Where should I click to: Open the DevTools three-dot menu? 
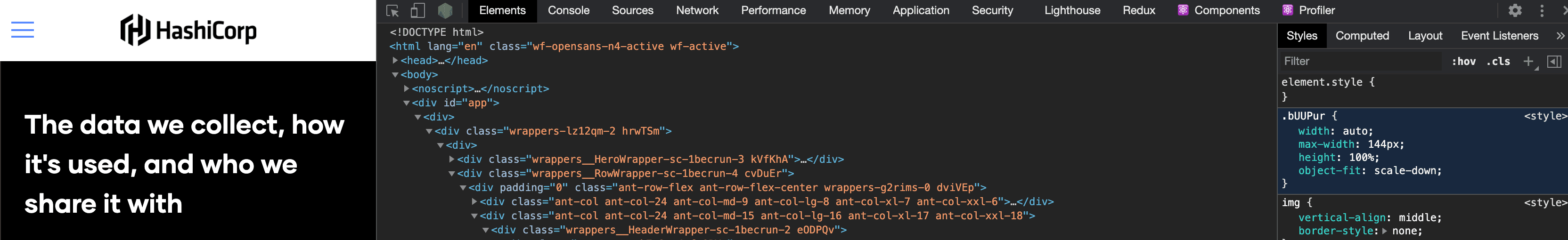1541,11
